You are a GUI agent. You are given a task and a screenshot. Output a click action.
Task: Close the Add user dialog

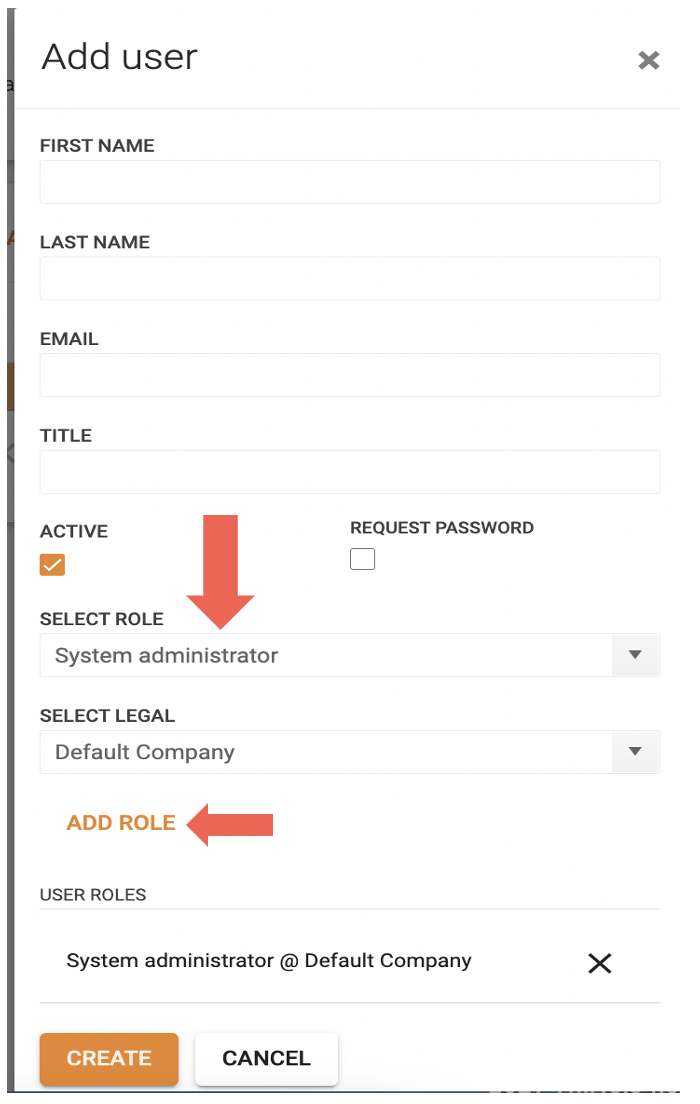coord(649,61)
